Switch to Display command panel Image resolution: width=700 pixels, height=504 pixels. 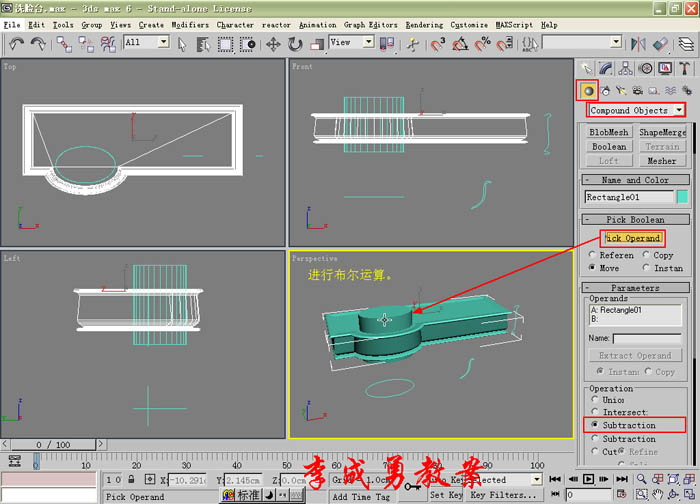(x=665, y=68)
